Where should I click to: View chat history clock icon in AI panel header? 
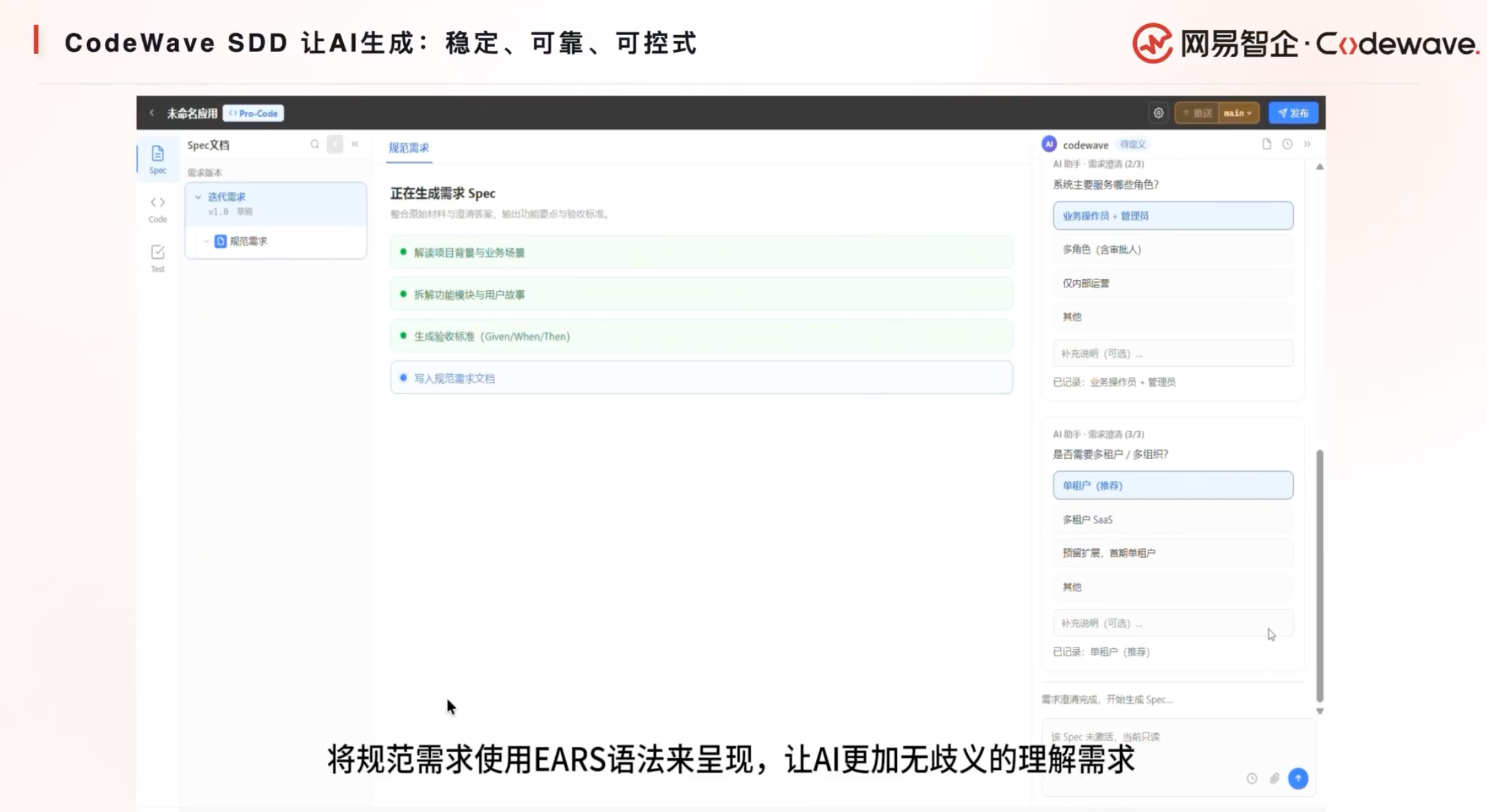pyautogui.click(x=1287, y=144)
